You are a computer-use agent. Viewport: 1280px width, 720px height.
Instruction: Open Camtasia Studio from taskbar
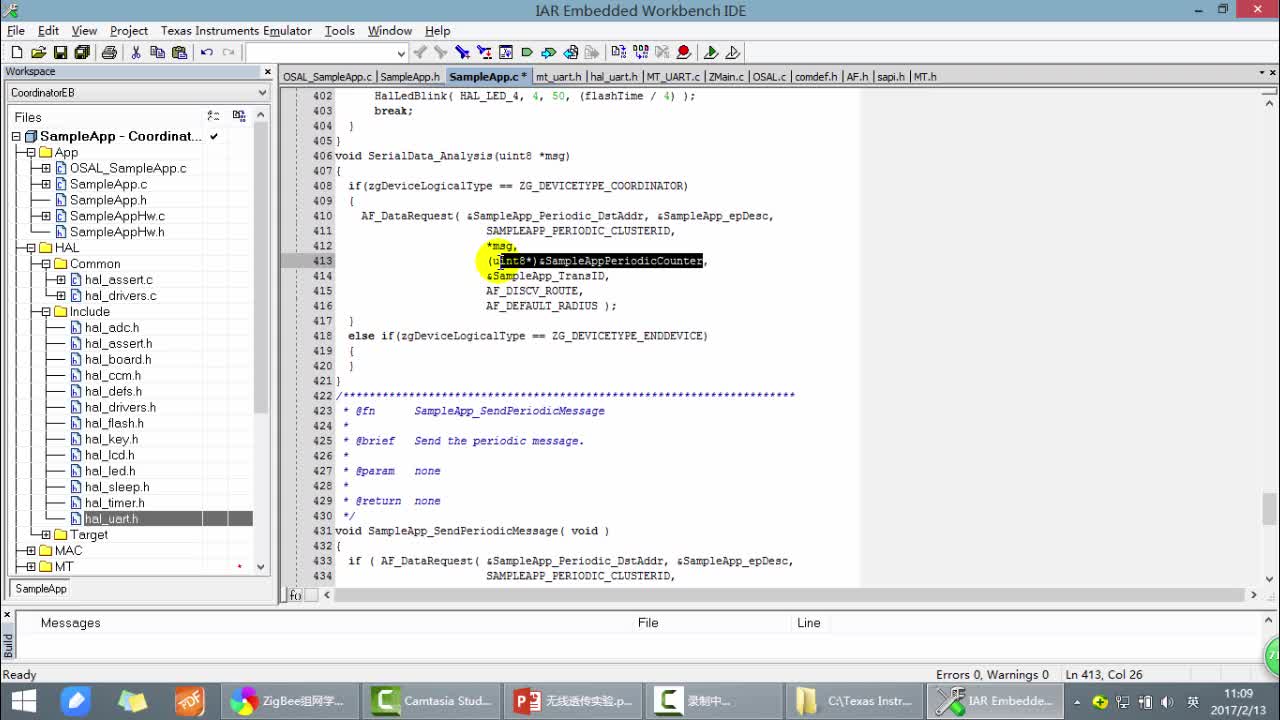433,701
